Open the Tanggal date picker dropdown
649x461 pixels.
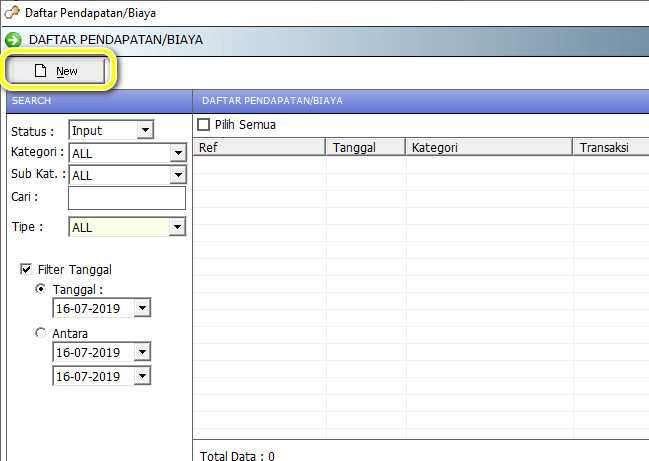[x=142, y=309]
